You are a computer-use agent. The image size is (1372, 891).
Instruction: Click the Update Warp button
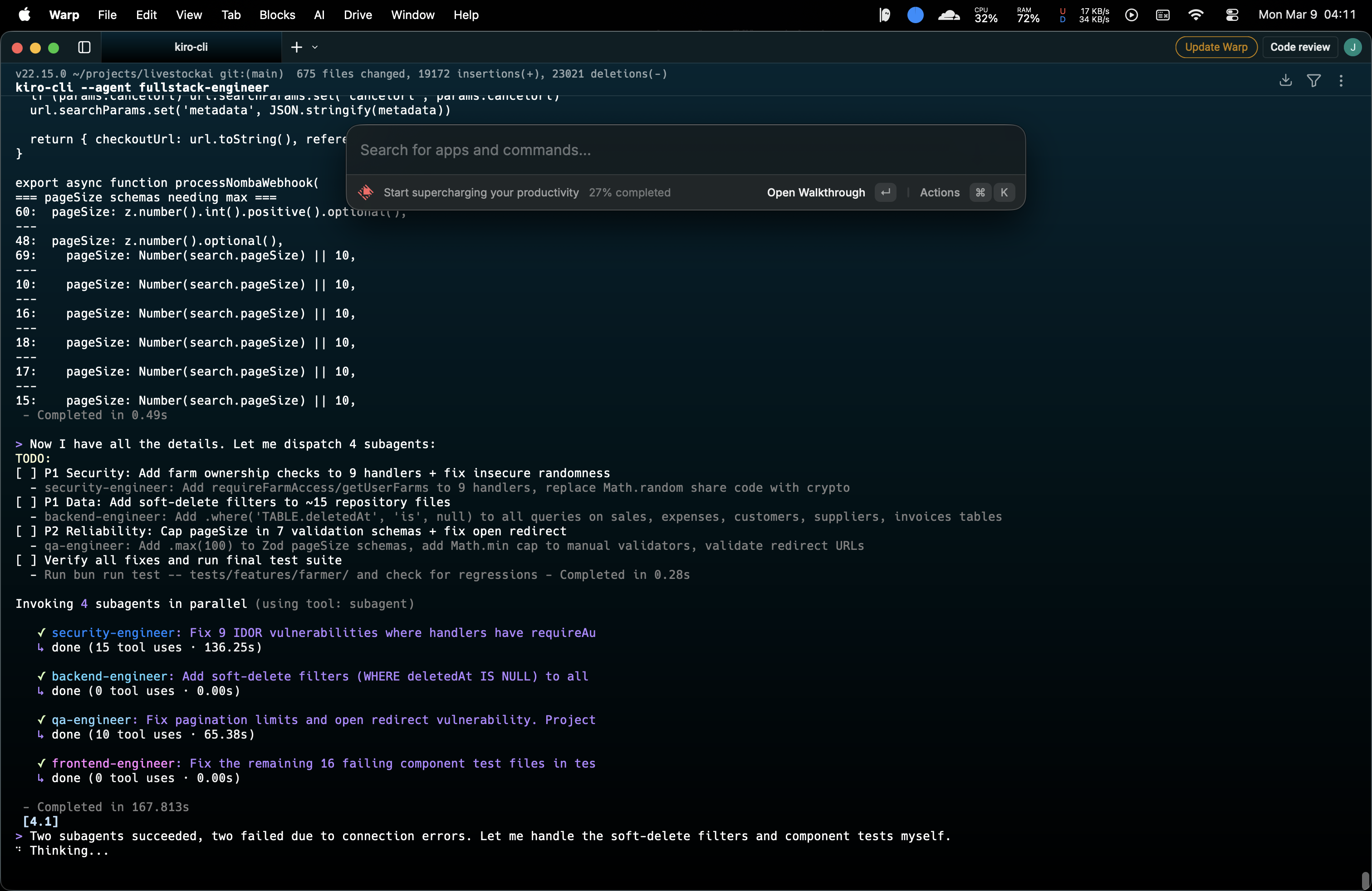1216,47
